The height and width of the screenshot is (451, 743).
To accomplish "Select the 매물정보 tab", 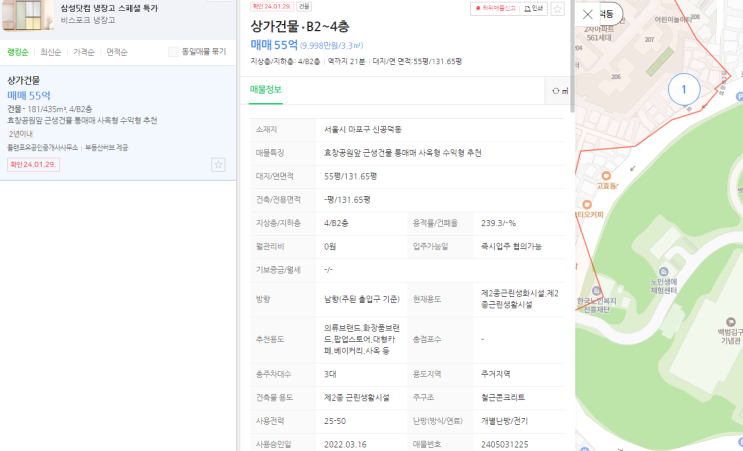I will [266, 90].
